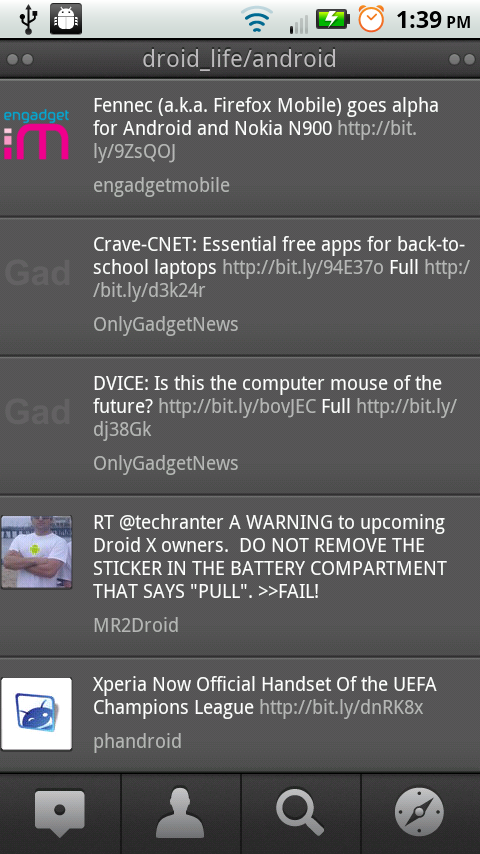Tap the phandroid avatar icon
This screenshot has height=854, width=480.
tap(36, 713)
